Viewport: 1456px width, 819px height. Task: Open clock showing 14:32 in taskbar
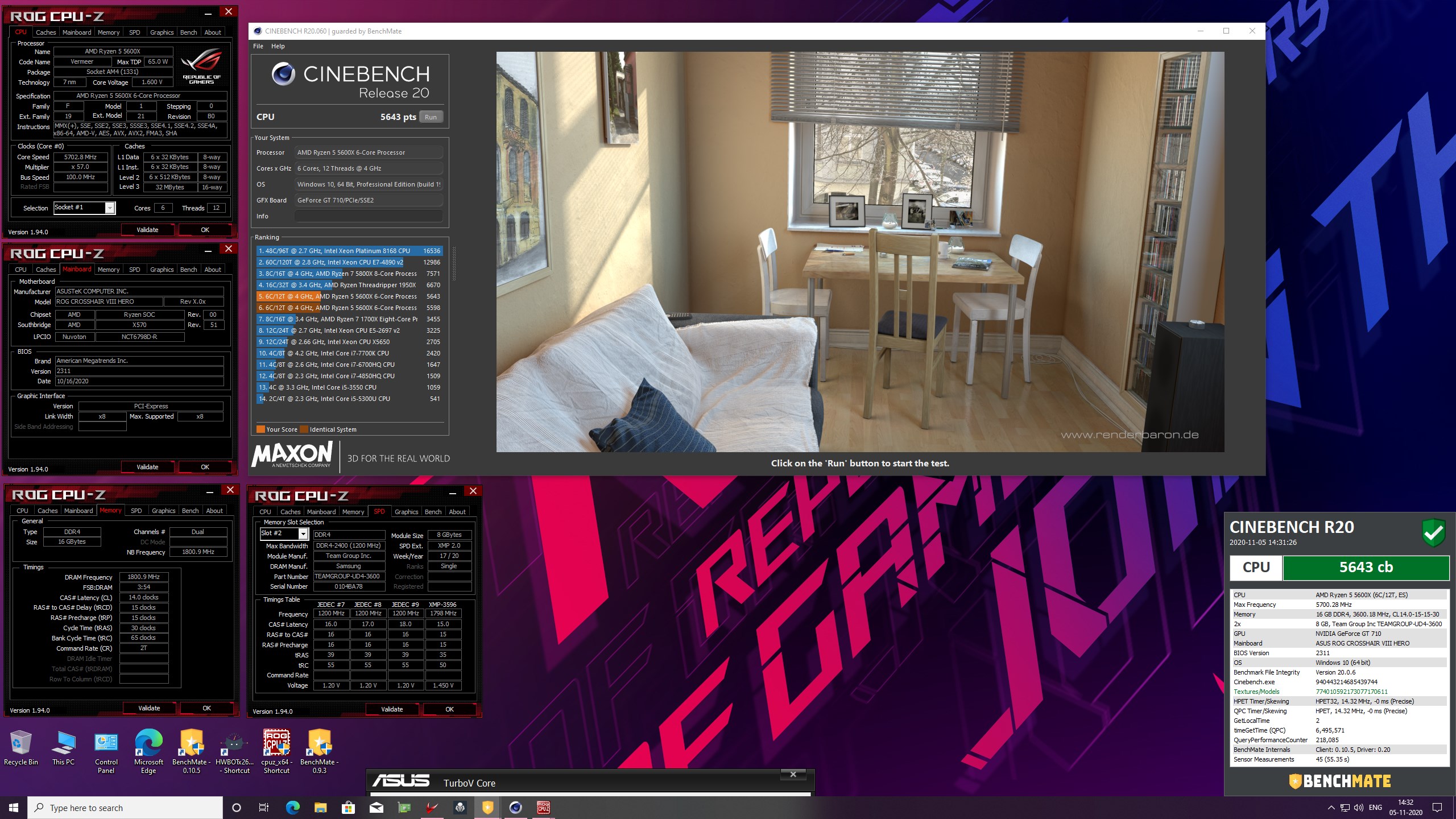coord(1406,808)
